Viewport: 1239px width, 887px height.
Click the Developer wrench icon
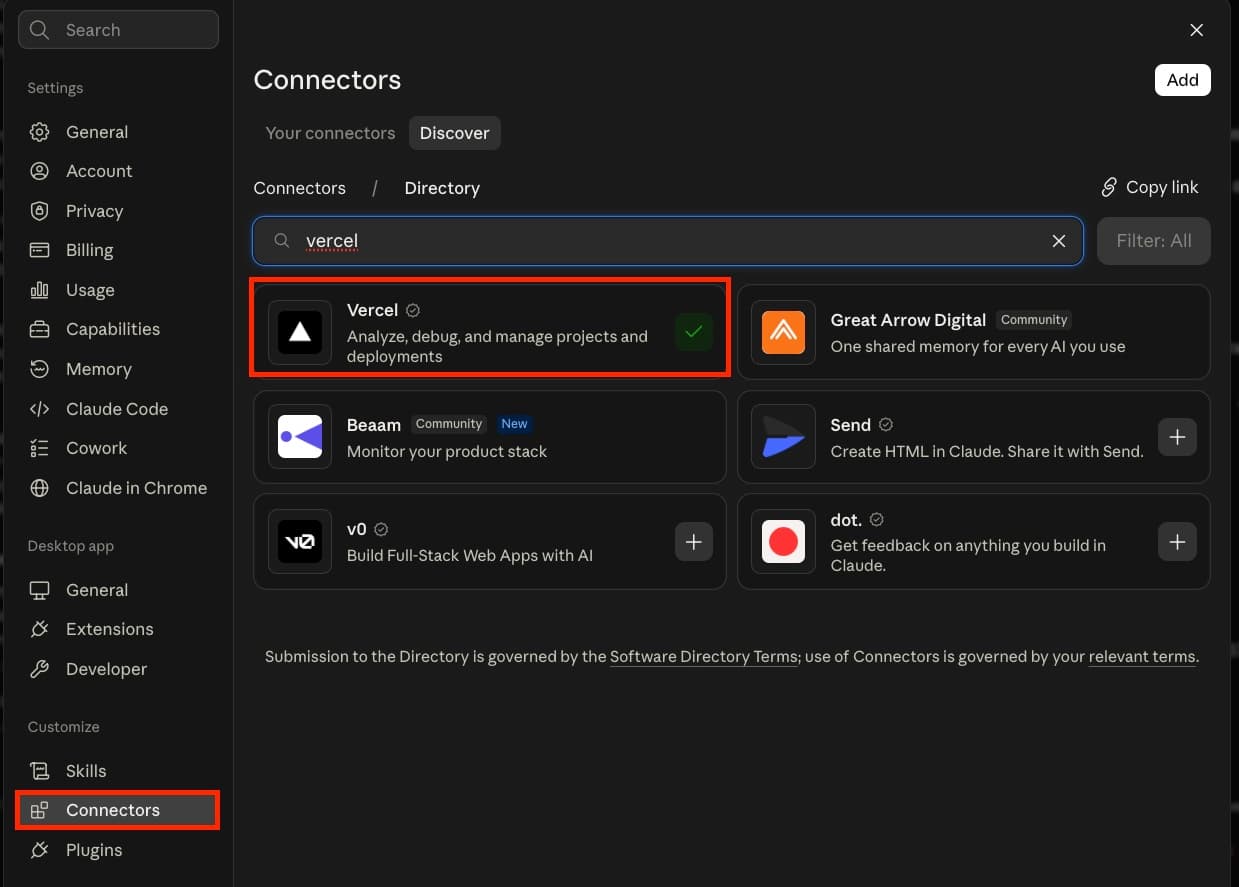pyautogui.click(x=39, y=669)
